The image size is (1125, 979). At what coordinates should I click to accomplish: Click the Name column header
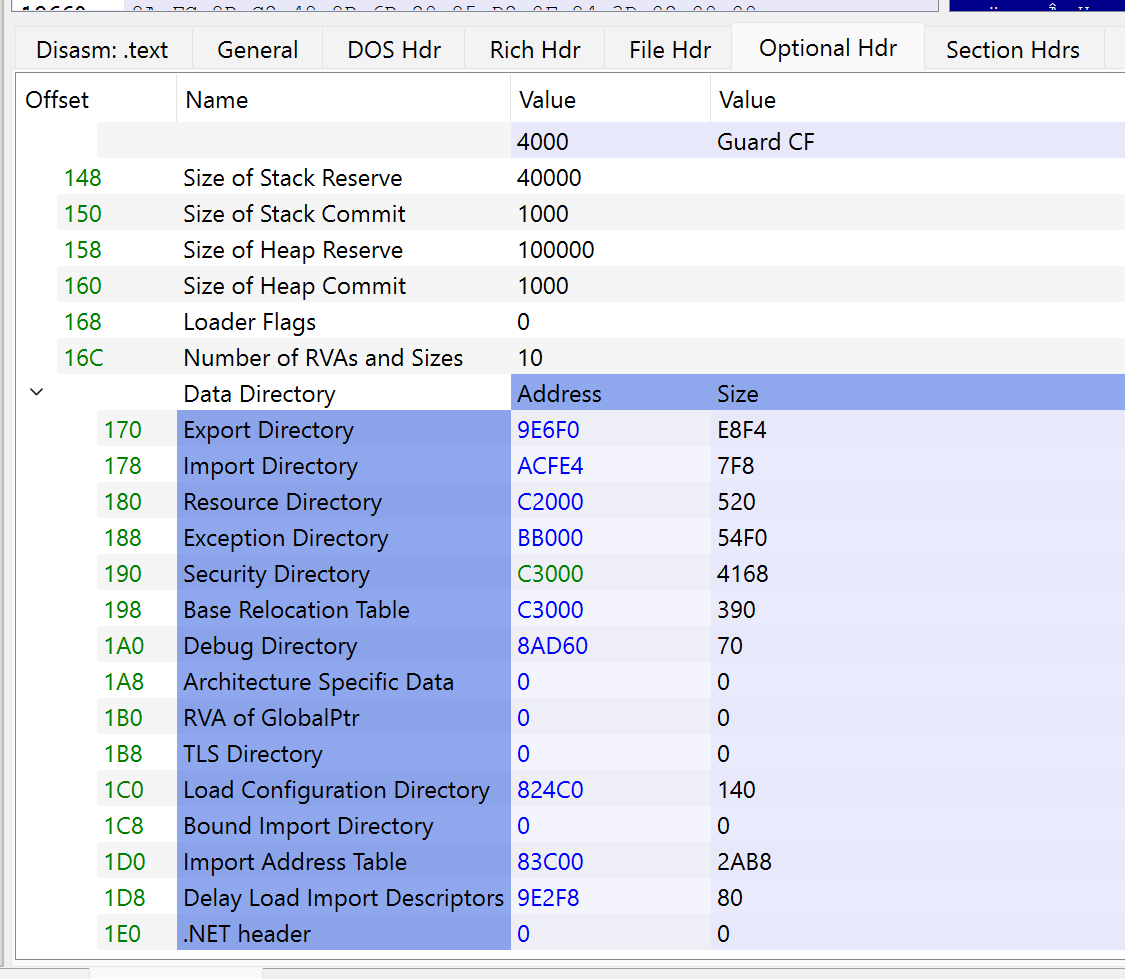217,100
